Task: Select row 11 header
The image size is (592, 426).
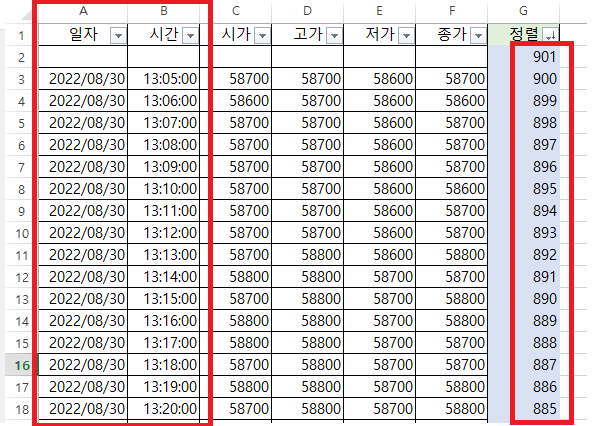Action: tap(22, 255)
